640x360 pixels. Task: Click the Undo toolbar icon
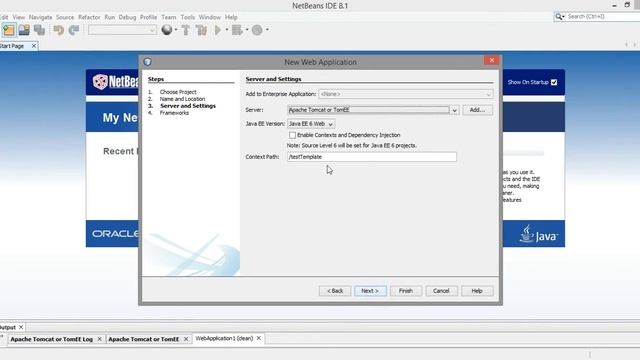[59, 30]
